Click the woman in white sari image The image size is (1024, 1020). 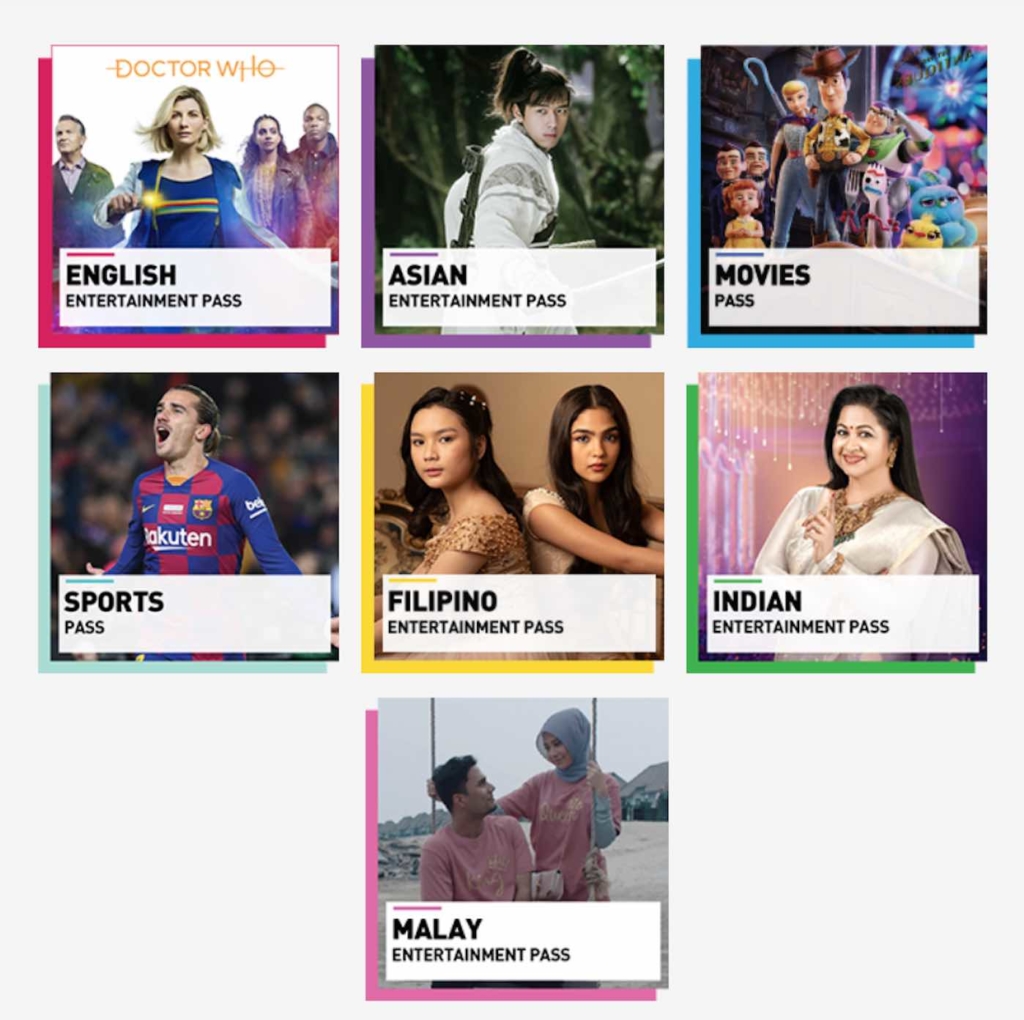coord(842,474)
